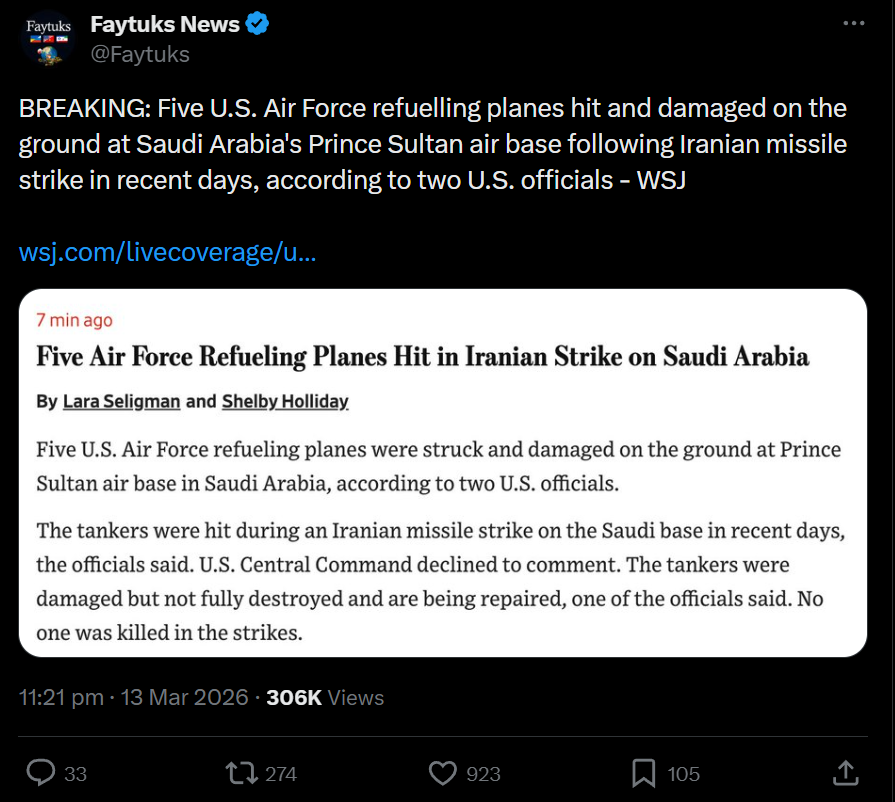Click the @Faytuks handle
Screen dimensions: 895x802
click(140, 54)
